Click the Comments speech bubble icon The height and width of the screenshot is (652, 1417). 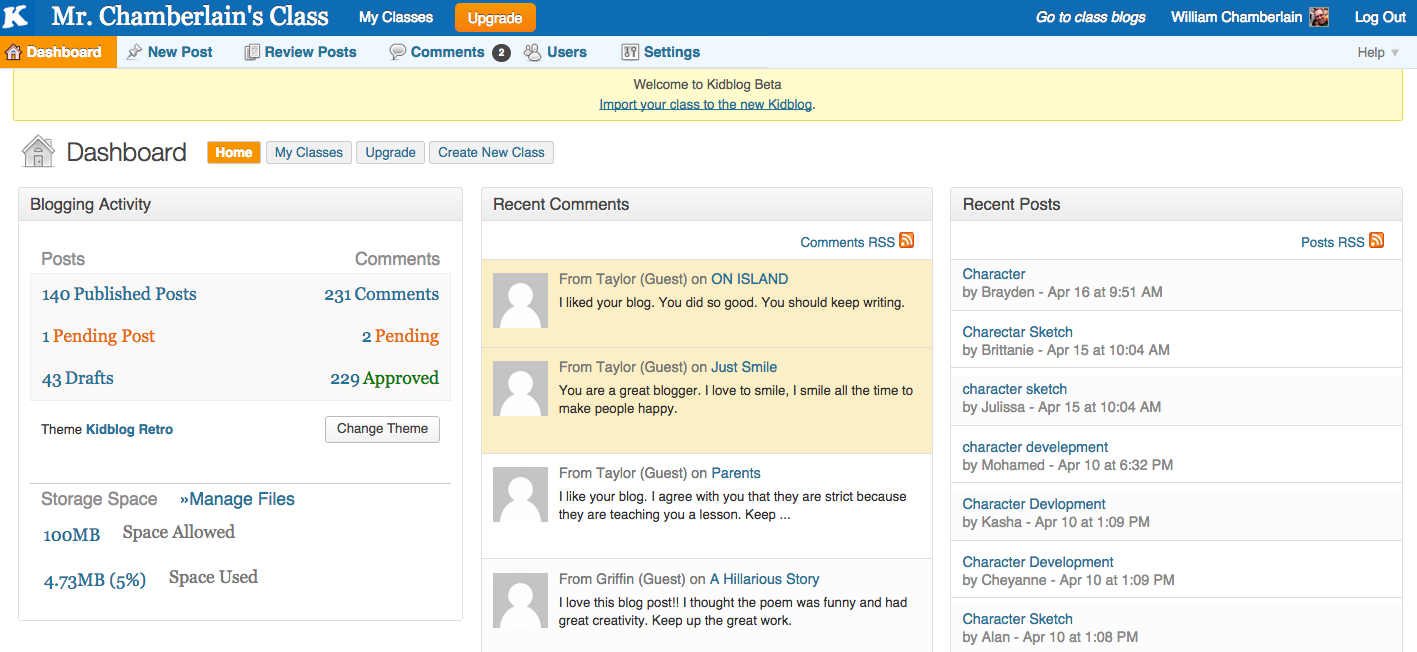(399, 51)
